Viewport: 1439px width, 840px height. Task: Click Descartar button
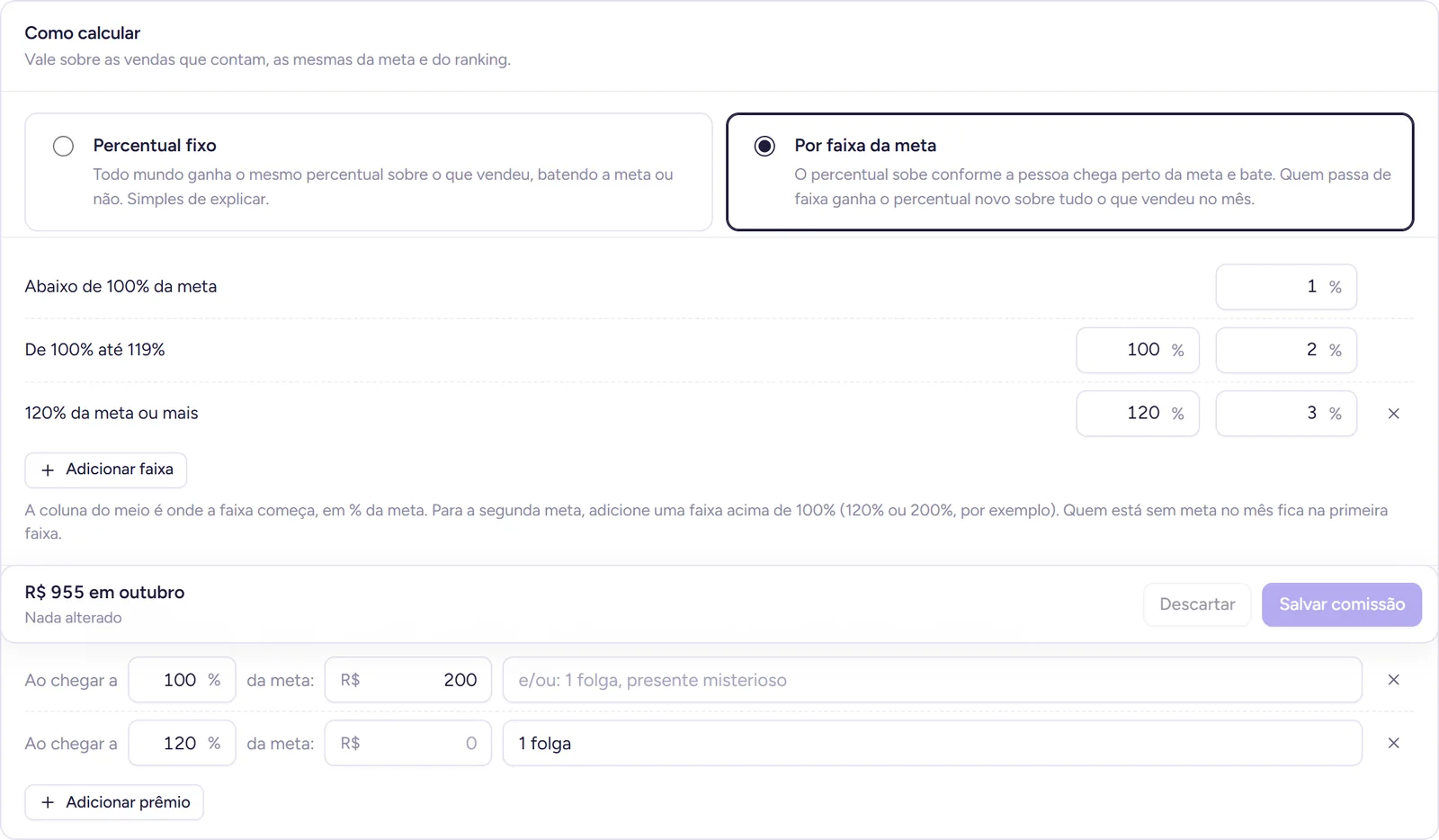(1197, 604)
